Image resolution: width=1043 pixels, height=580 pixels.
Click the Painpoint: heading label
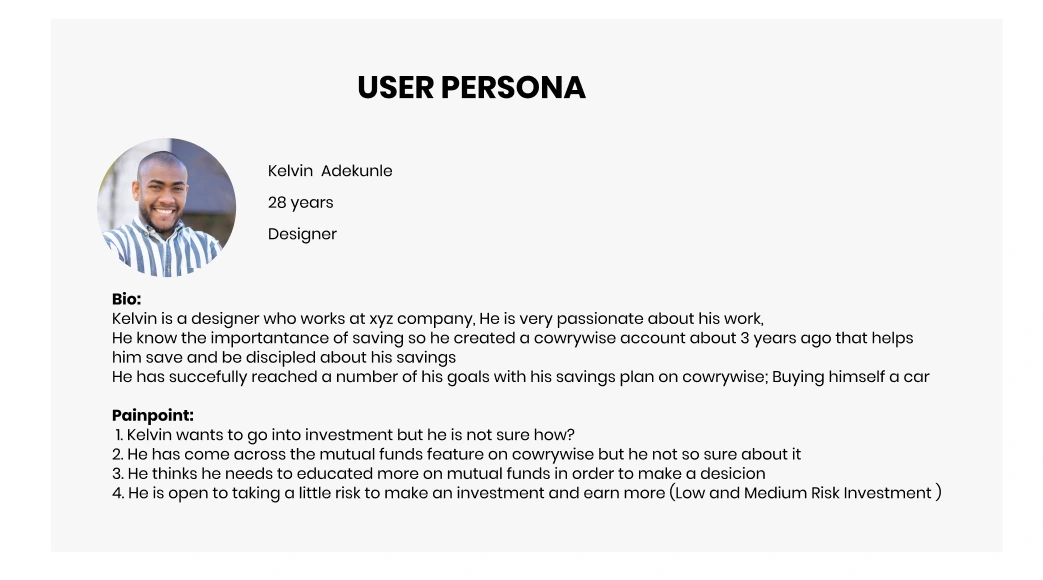click(x=152, y=416)
